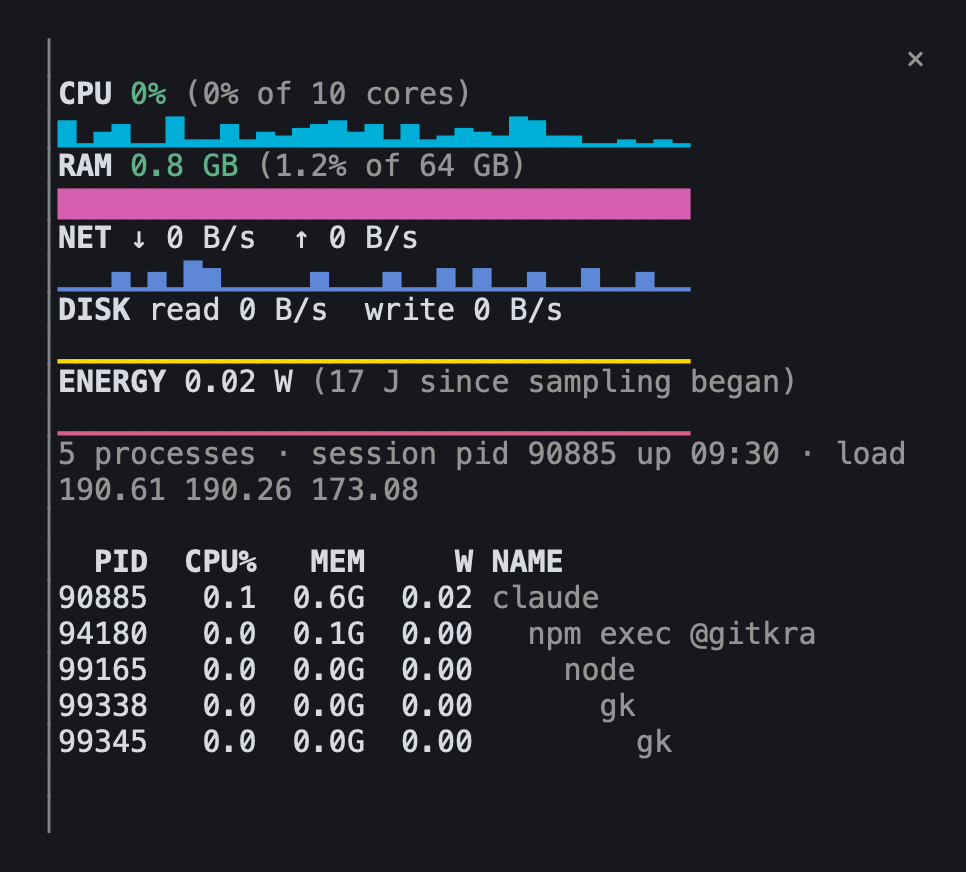This screenshot has height=872, width=966.
Task: Click '(17 J since sampling began)' text
Action: [x=554, y=382]
